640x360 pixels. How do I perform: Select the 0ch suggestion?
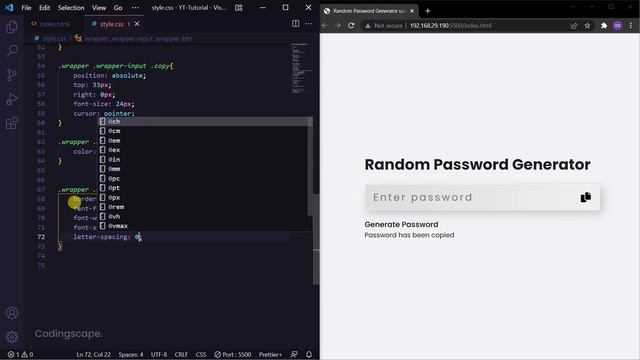click(205, 121)
